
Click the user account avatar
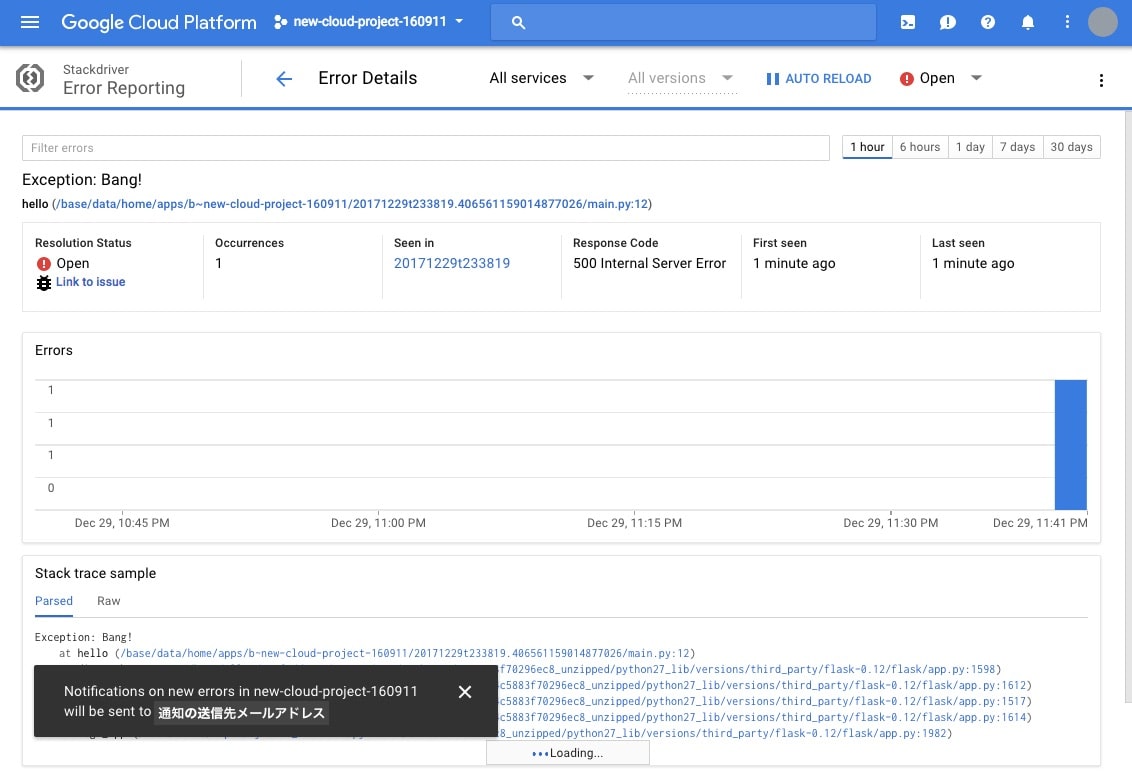[x=1102, y=22]
